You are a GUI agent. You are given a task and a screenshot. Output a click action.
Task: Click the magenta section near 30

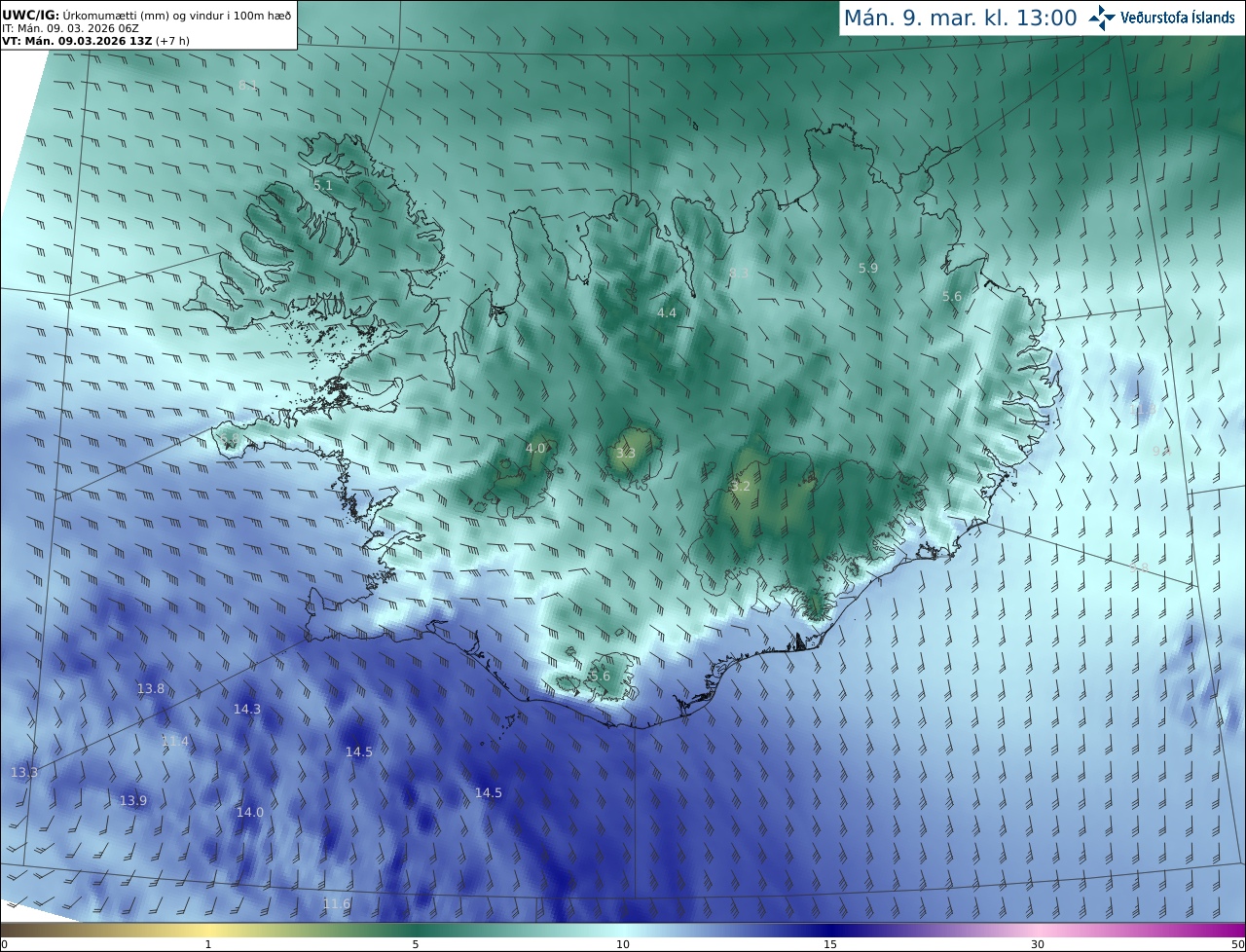(x=1038, y=930)
